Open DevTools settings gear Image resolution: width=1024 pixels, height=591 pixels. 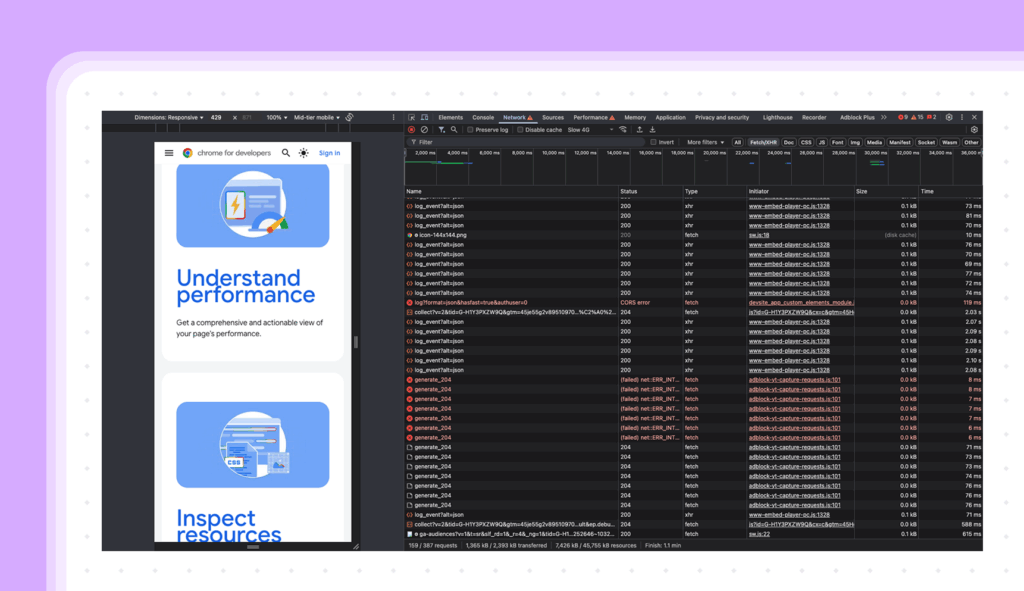[x=949, y=117]
